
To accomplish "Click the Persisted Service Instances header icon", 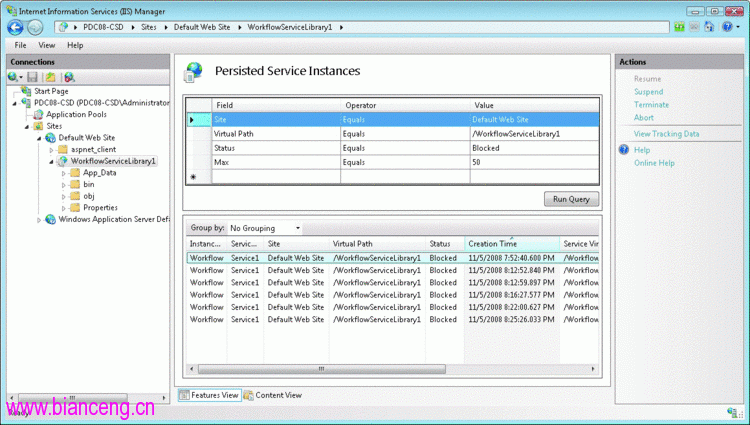I will coord(193,72).
